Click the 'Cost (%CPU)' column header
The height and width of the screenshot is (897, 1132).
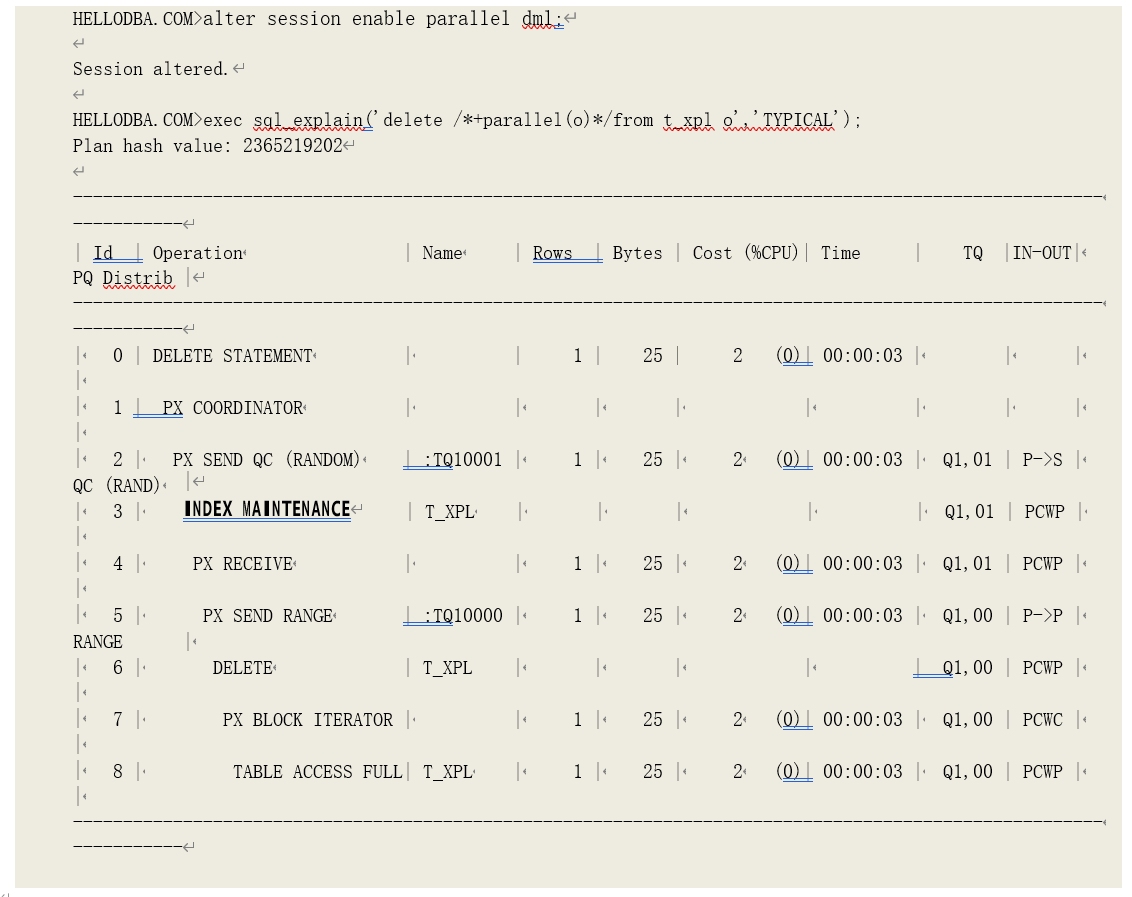click(x=746, y=253)
